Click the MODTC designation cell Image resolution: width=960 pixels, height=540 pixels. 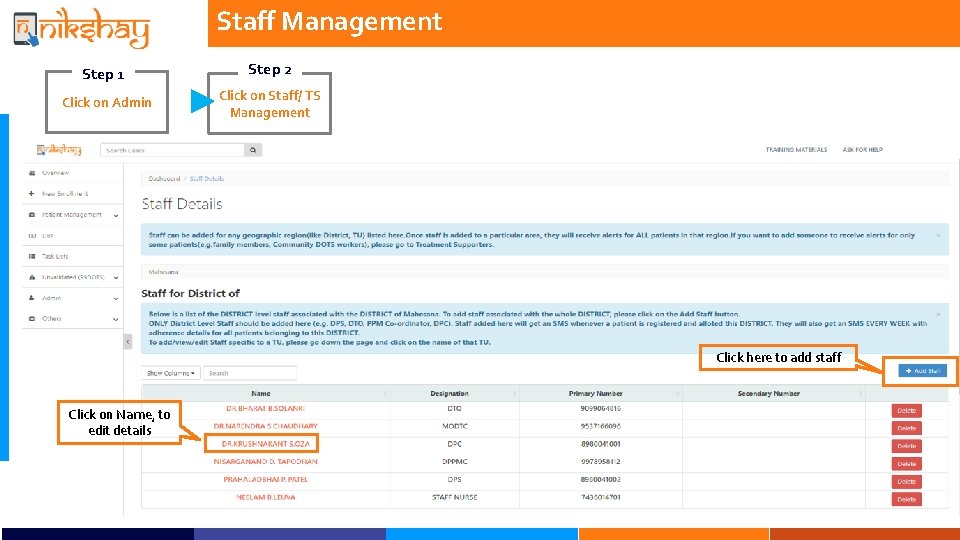[454, 426]
